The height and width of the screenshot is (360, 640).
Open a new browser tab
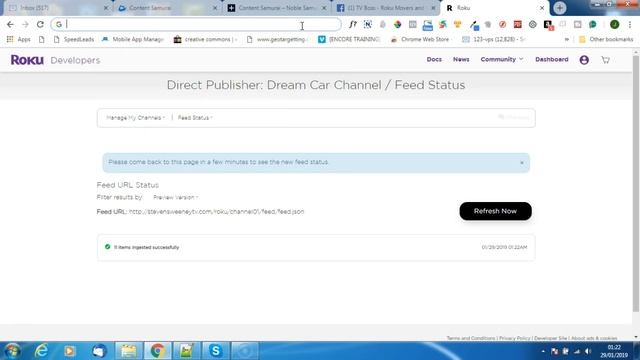pyautogui.click(x=560, y=8)
